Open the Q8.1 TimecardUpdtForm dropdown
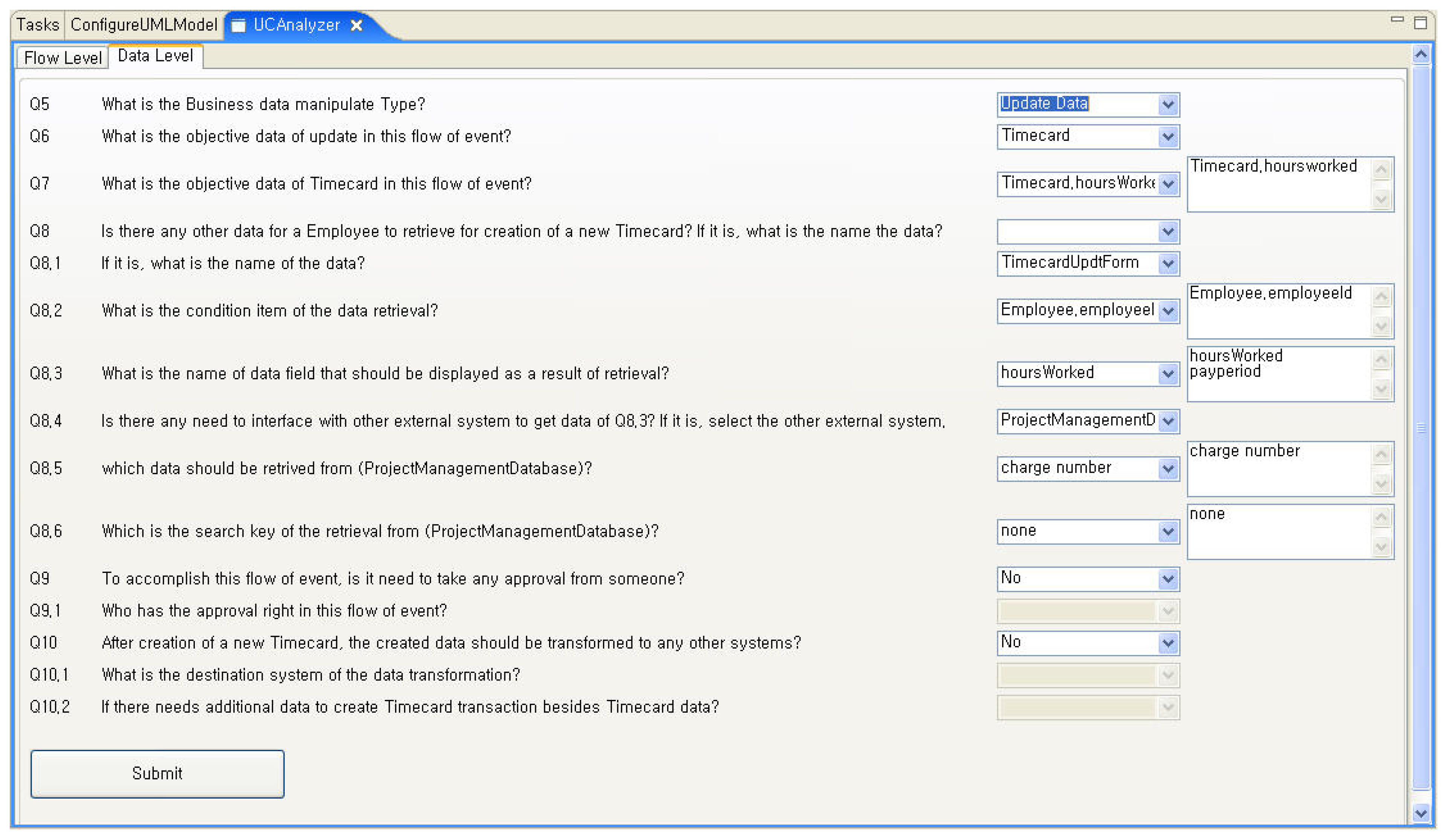Viewport: 1448px width, 840px height. click(x=1168, y=264)
